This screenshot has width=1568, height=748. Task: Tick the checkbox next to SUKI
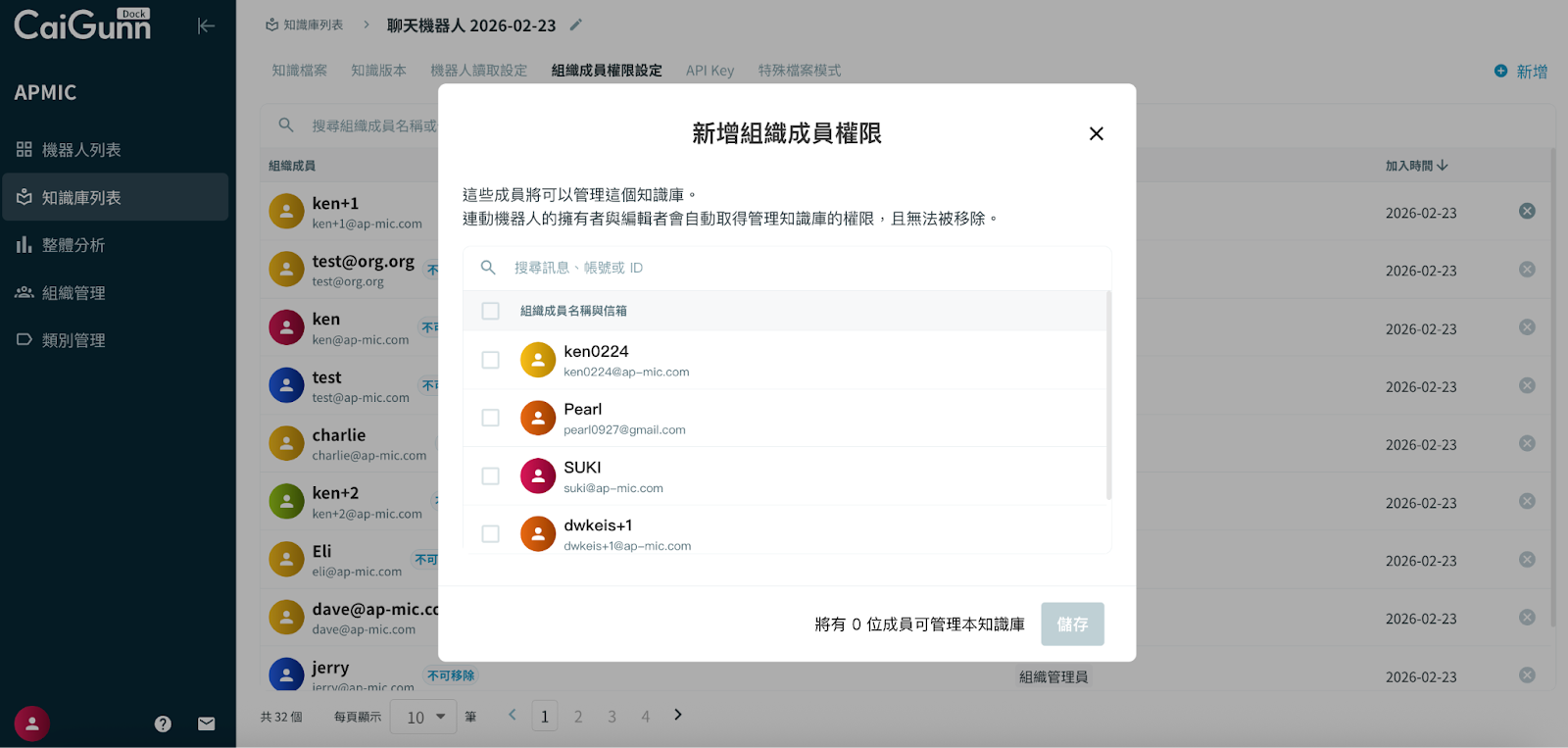click(x=491, y=475)
